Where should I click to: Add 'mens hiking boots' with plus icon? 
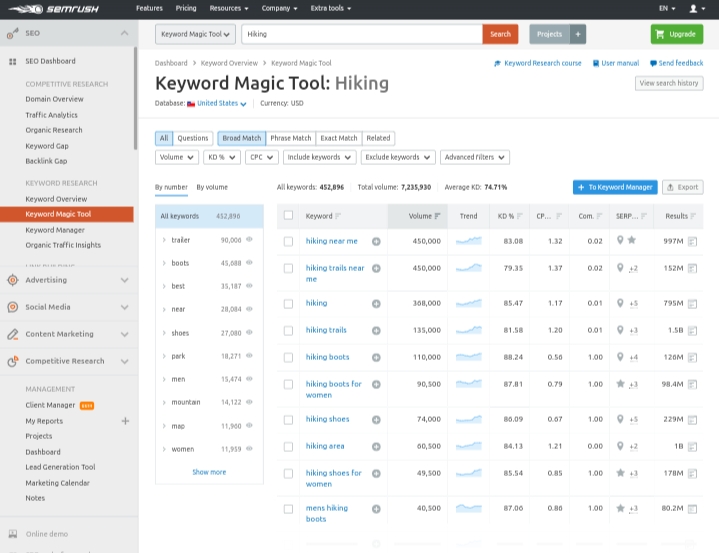[x=376, y=509]
